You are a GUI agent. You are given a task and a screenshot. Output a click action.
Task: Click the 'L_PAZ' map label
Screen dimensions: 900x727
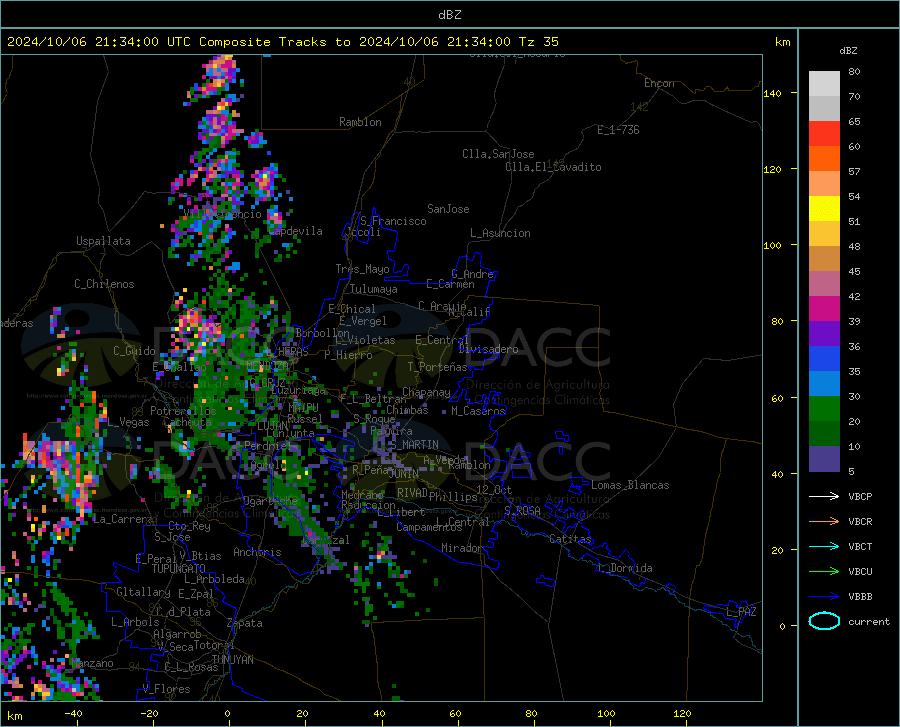(741, 612)
